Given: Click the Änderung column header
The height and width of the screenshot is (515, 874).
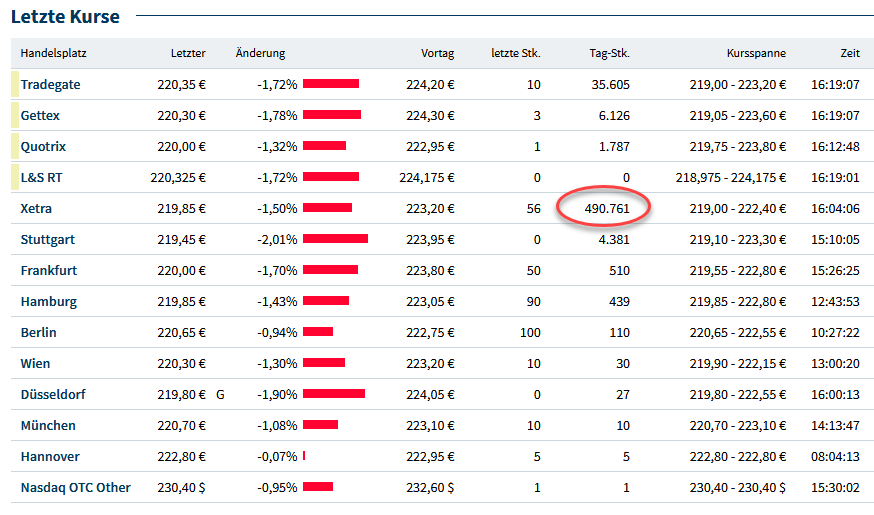Looking at the screenshot, I should (x=260, y=53).
